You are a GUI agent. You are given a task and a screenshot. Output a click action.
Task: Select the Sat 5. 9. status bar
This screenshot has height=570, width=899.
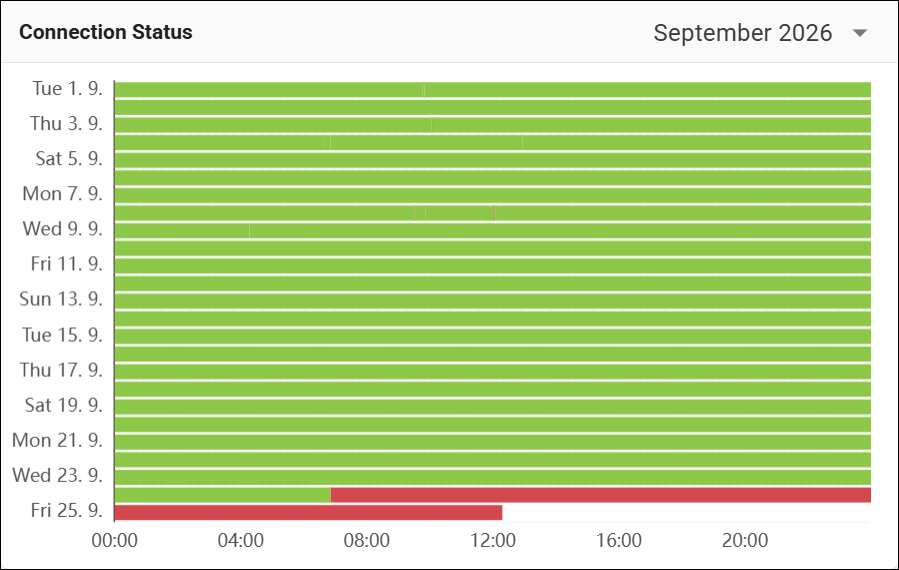[493, 160]
